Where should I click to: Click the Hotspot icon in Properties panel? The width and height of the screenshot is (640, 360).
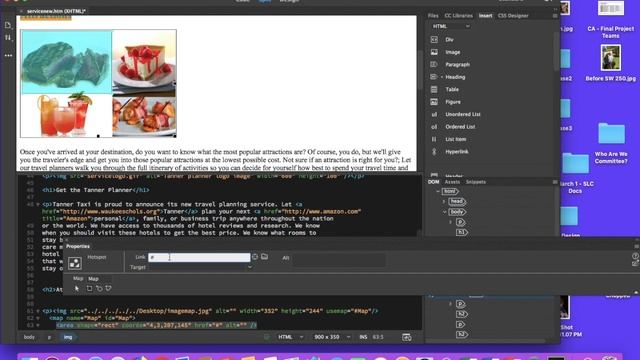click(x=75, y=263)
